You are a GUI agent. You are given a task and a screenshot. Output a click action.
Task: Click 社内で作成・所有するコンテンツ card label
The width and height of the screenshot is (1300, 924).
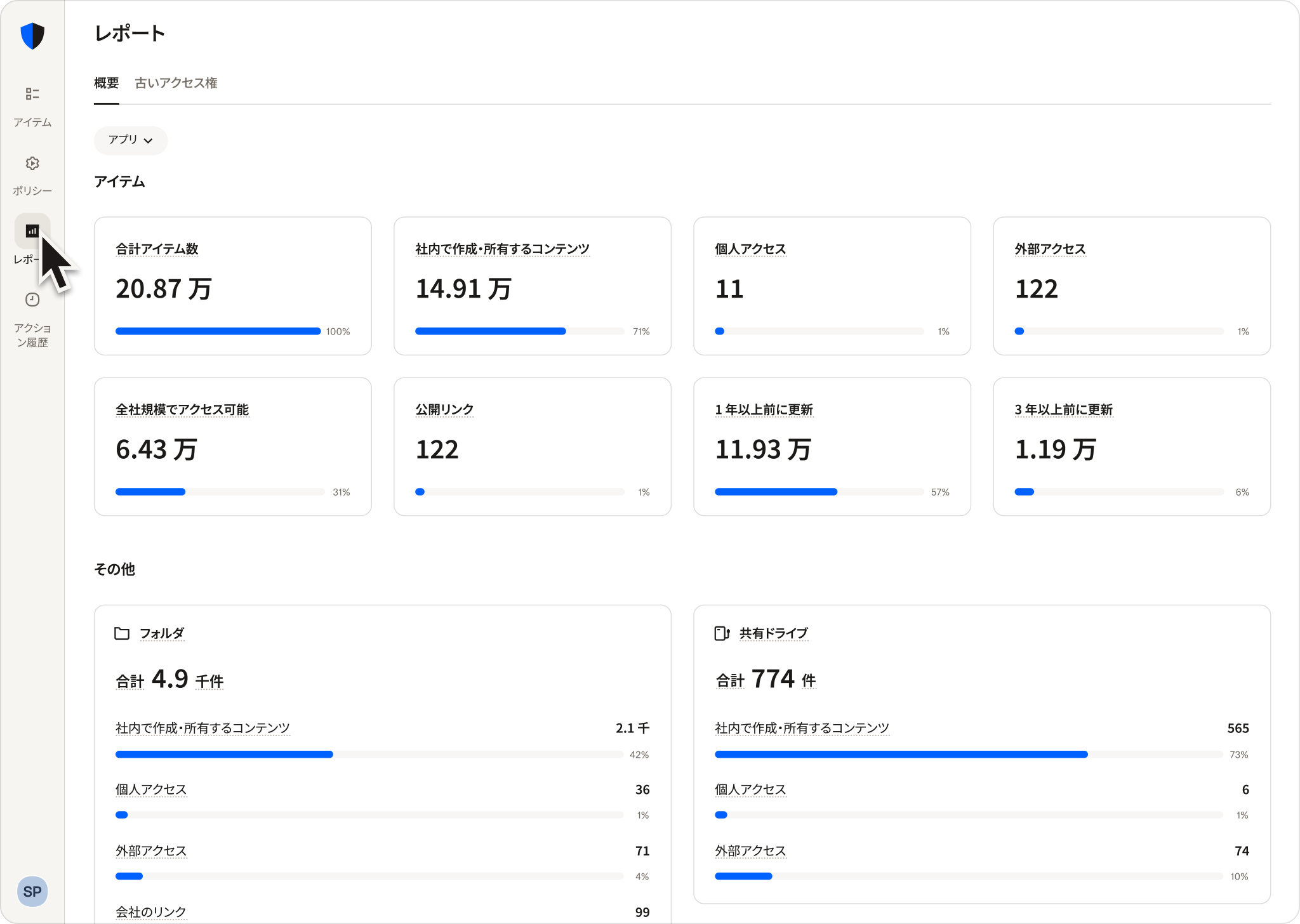click(x=502, y=249)
